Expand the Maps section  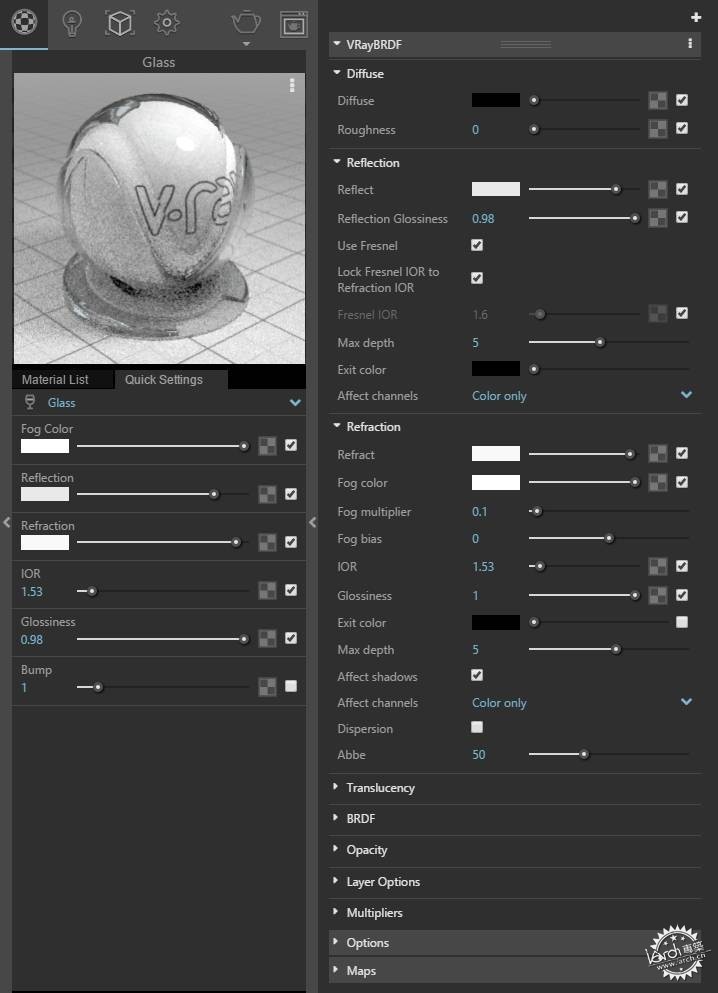[x=336, y=970]
